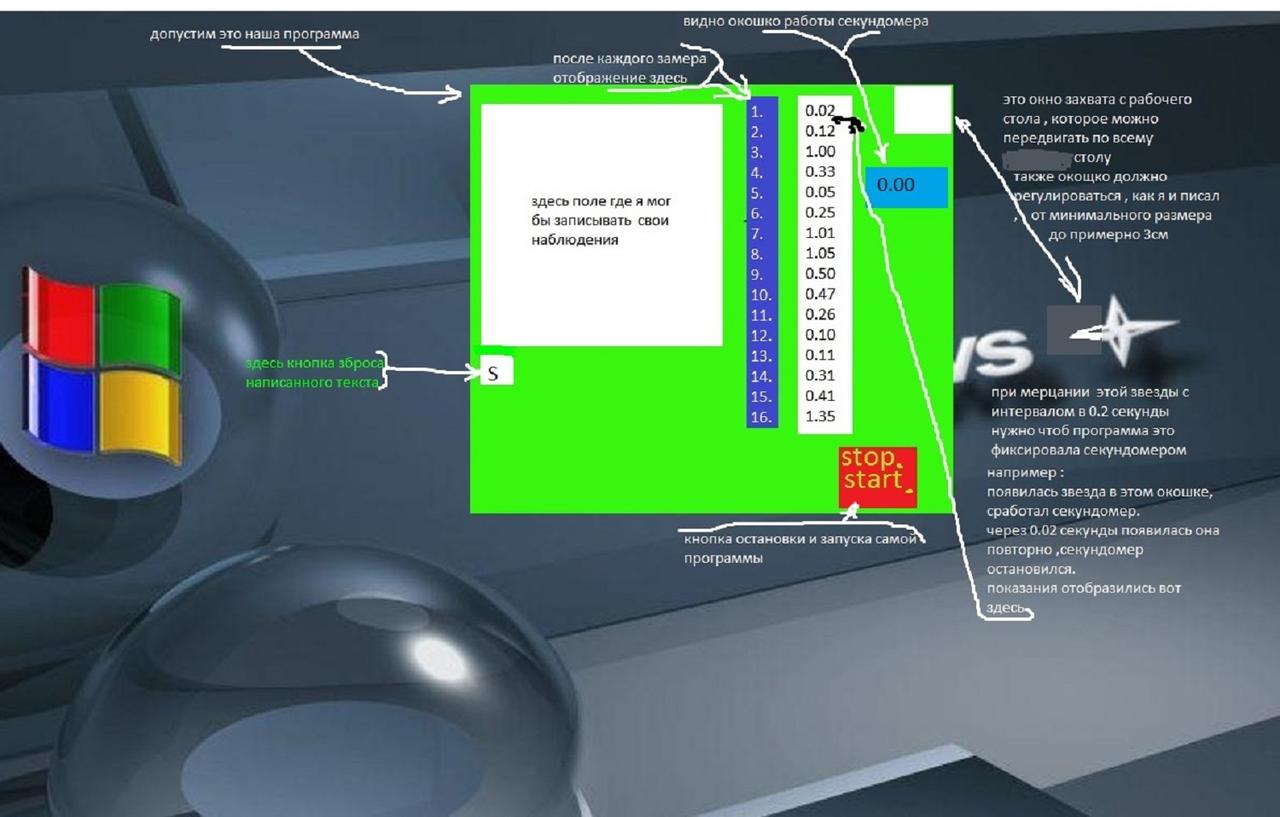This screenshot has height=817, width=1280.
Task: Select row number 5. in the blue column
Action: coord(757,193)
